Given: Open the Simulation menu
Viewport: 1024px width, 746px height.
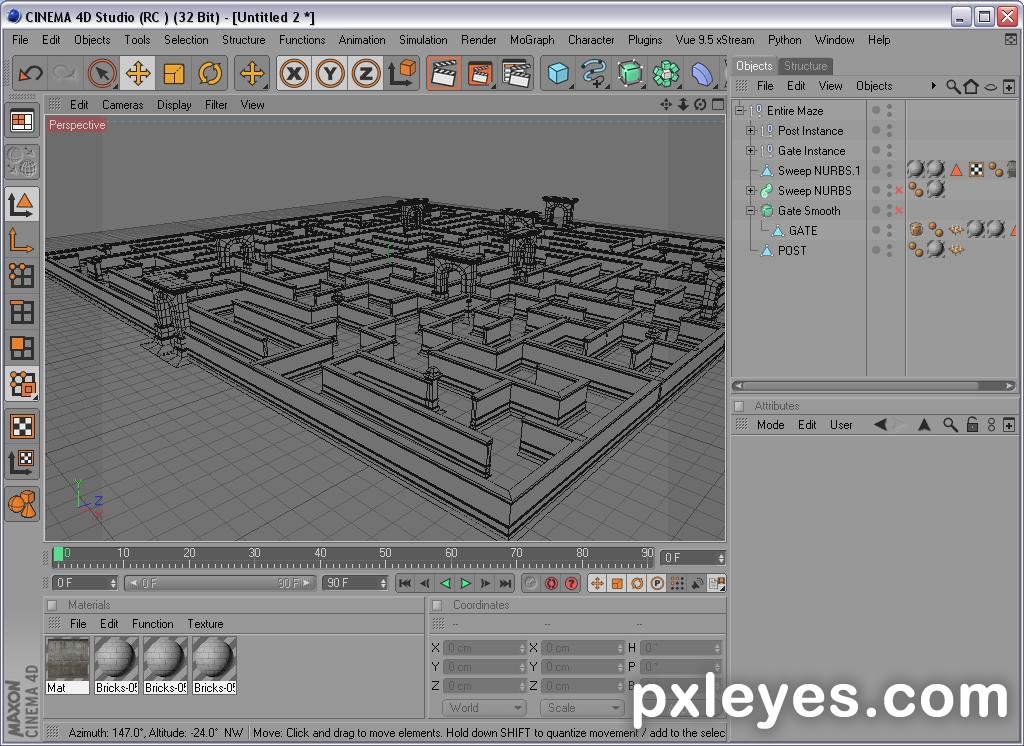Looking at the screenshot, I should tap(423, 40).
